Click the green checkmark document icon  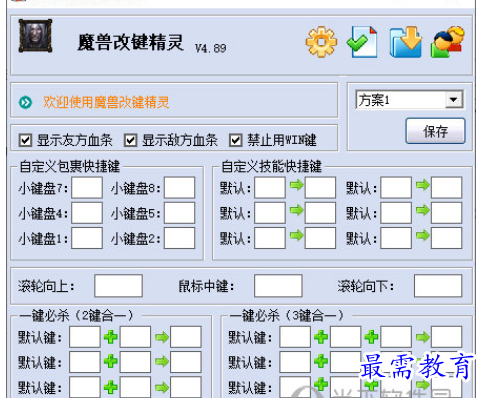[362, 42]
